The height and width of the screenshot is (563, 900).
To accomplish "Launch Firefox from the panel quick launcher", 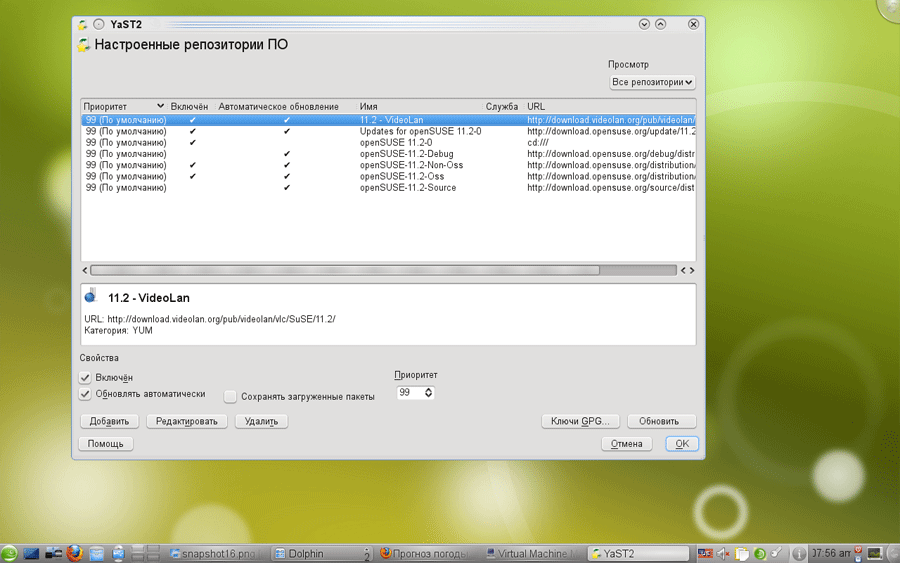I will (75, 553).
